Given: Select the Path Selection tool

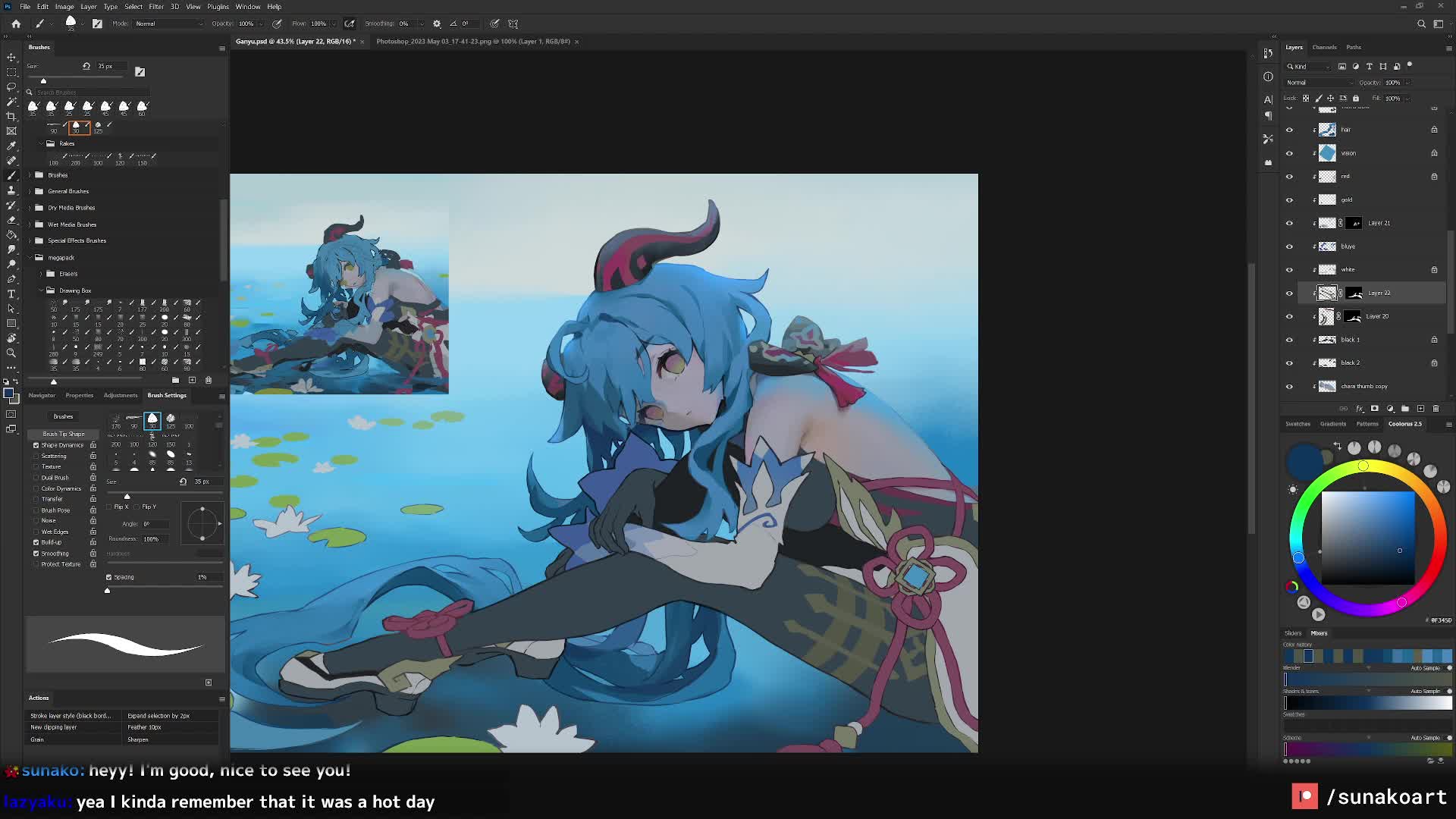Looking at the screenshot, I should [11, 309].
